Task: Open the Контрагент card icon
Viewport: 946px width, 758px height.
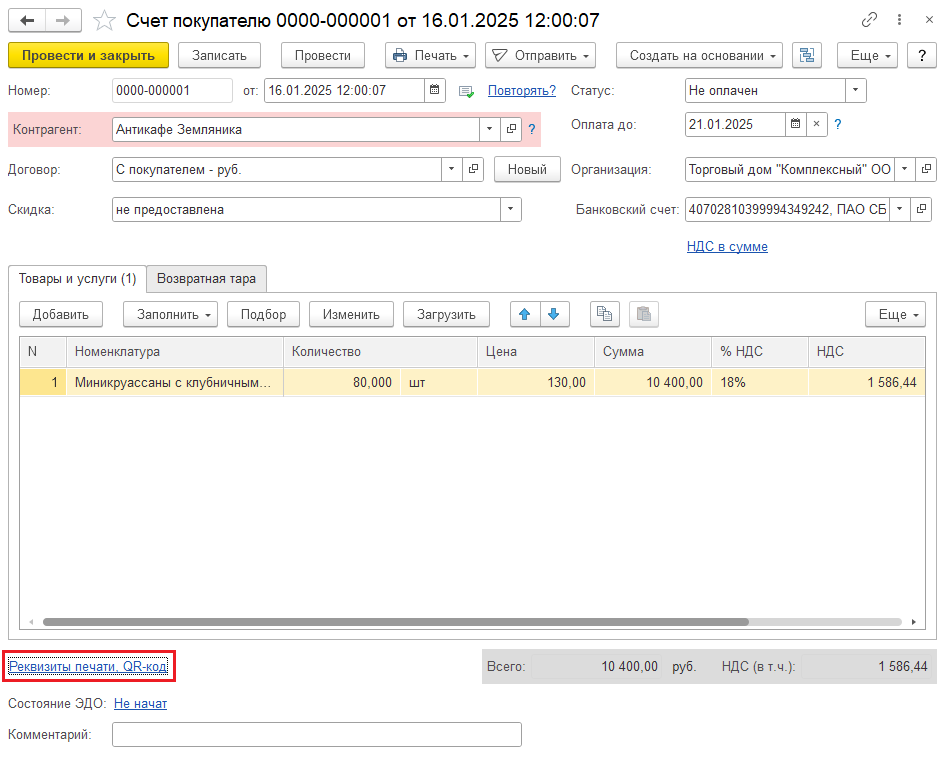Action: point(511,129)
